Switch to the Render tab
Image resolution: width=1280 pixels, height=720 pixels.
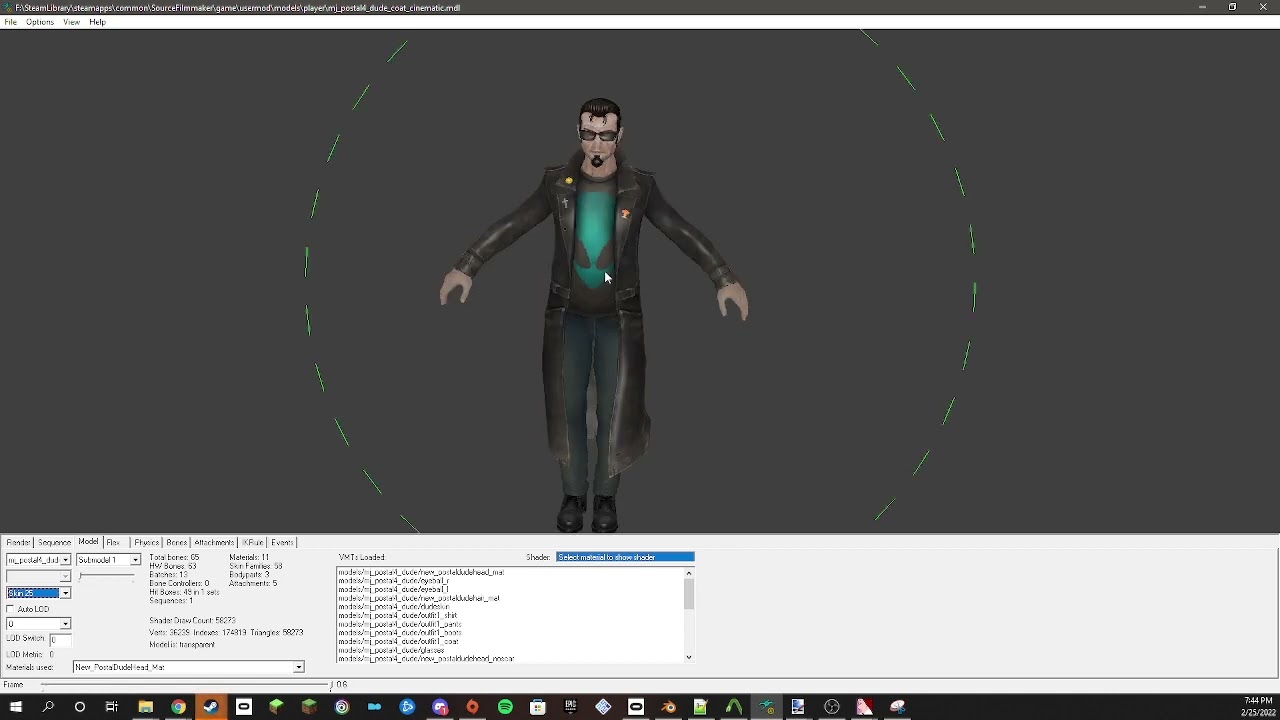tap(18, 542)
